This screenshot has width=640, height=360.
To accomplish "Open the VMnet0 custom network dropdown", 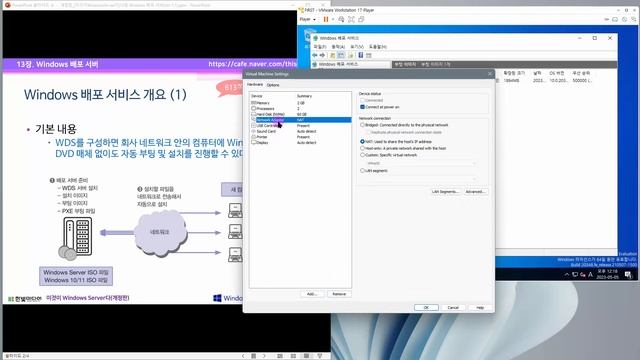I will [x=421, y=163].
